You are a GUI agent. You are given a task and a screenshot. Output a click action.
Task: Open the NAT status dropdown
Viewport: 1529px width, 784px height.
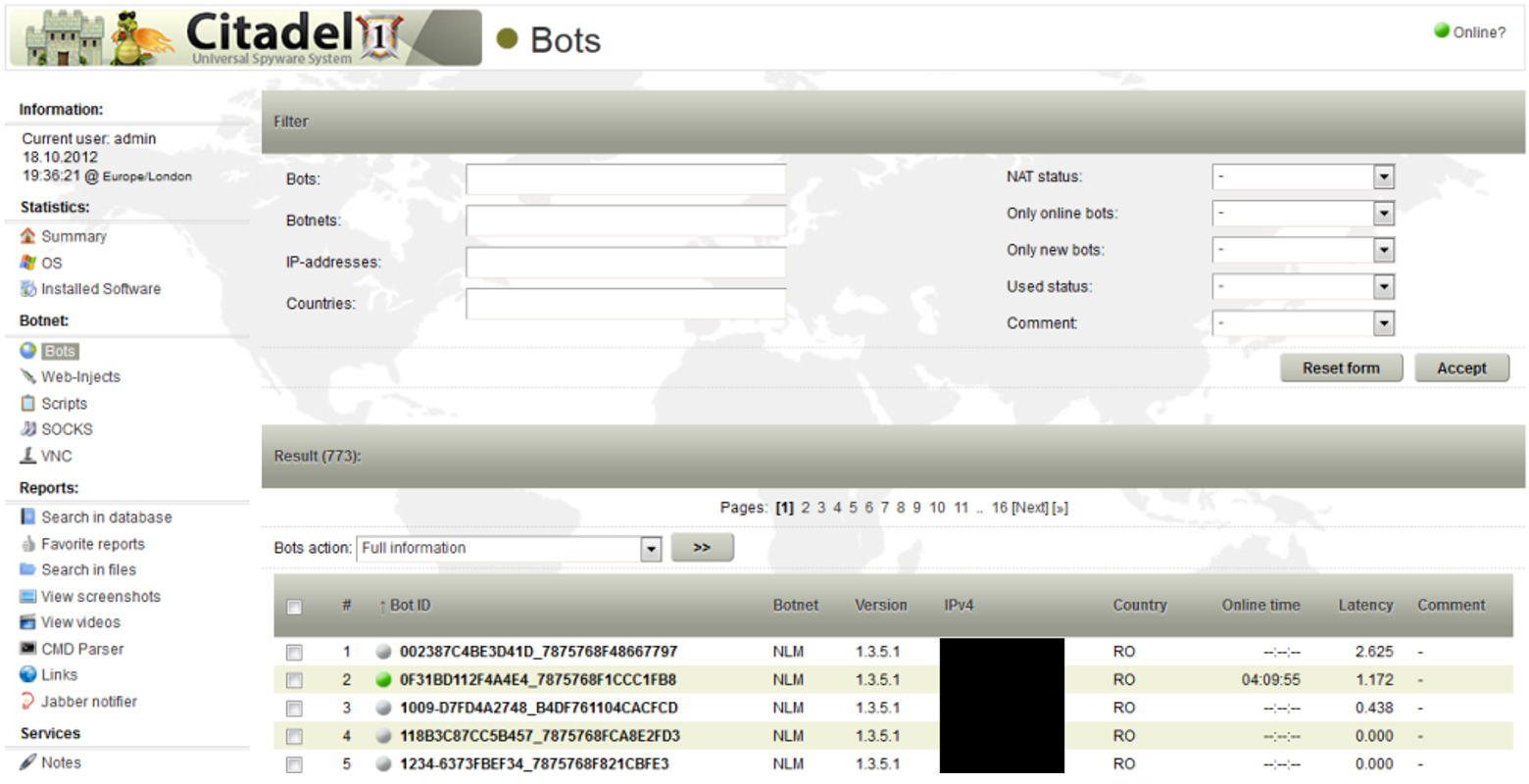pos(1303,177)
